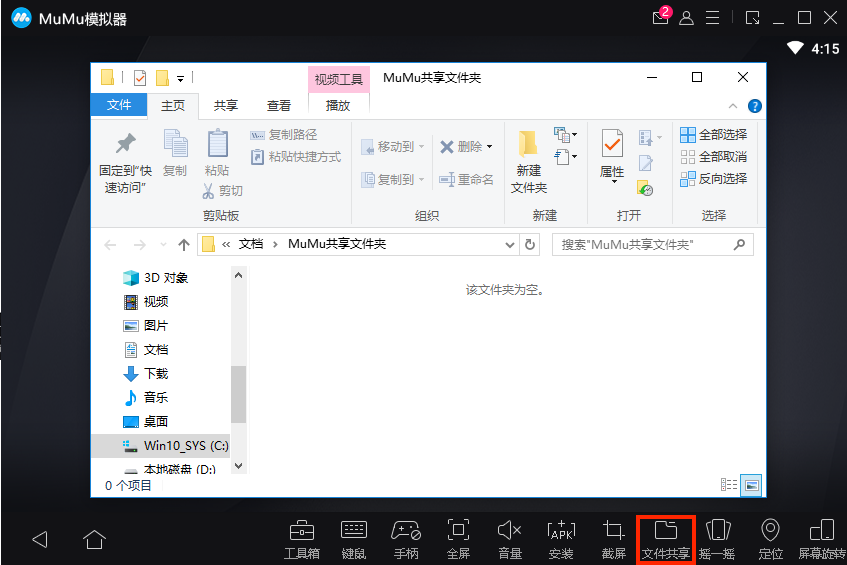Open the New item dropdown
Image resolution: width=847 pixels, height=565 pixels.
[565, 133]
